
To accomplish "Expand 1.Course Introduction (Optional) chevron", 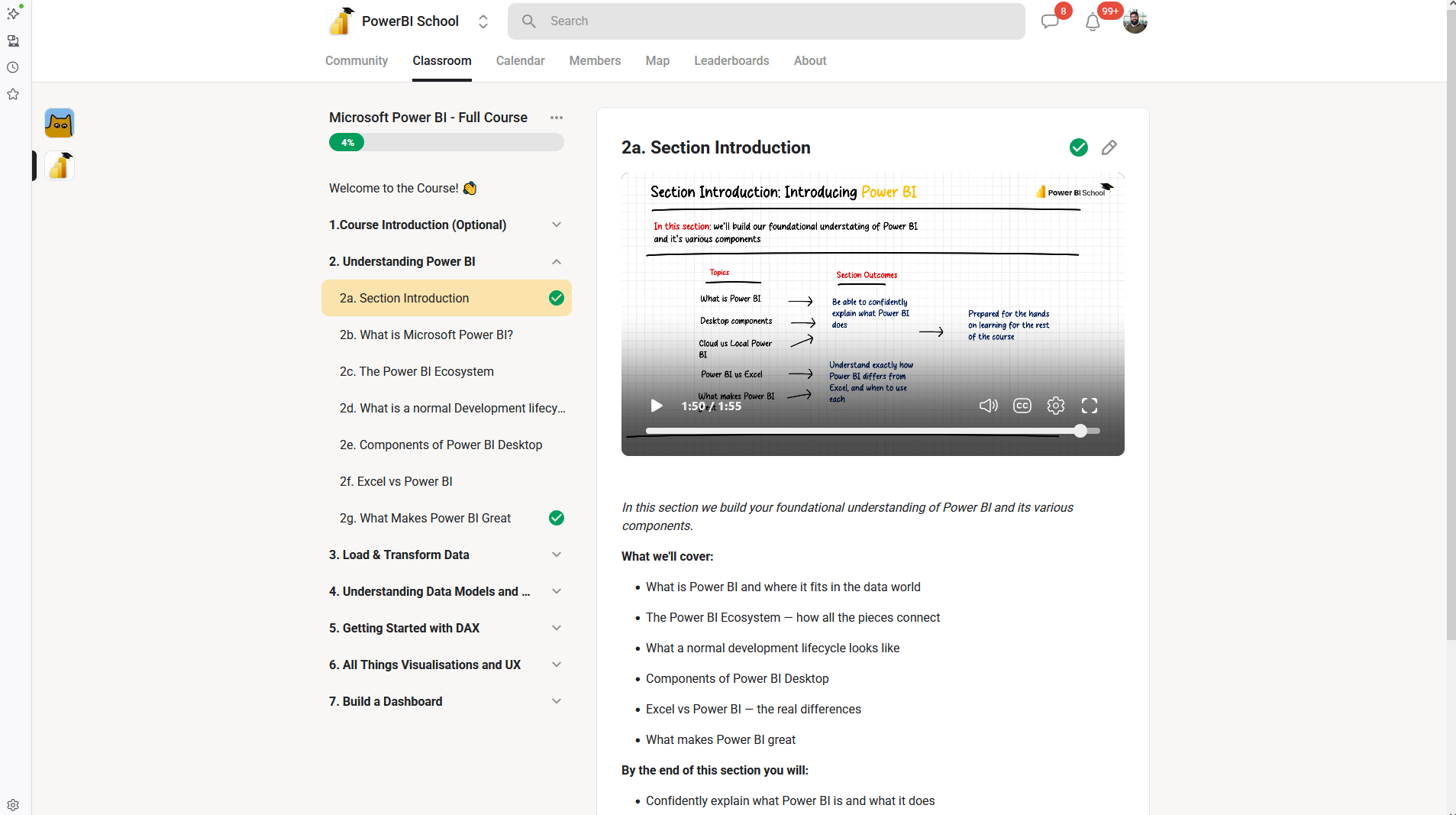I will pos(557,225).
